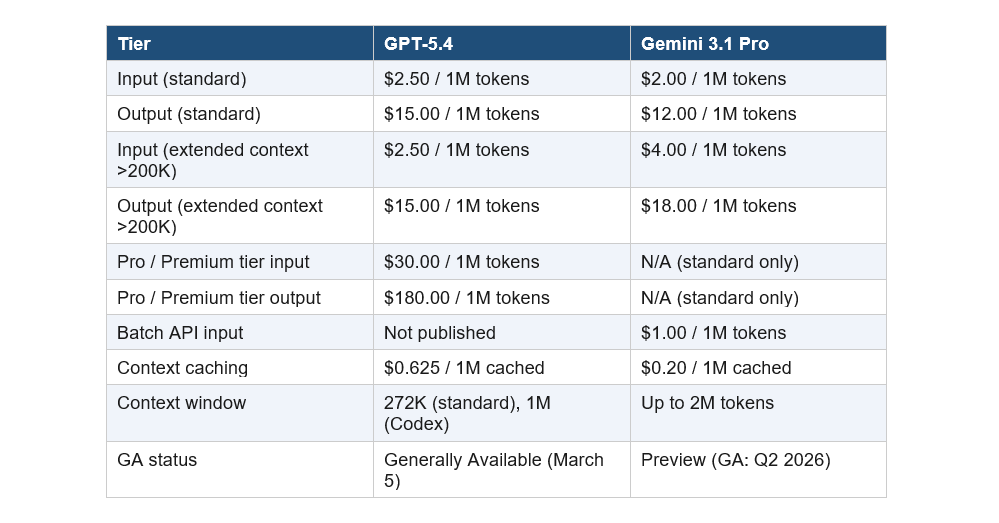The width and height of the screenshot is (999, 523).
Task: Select the Up to 2M tokens cell
Action: click(707, 403)
